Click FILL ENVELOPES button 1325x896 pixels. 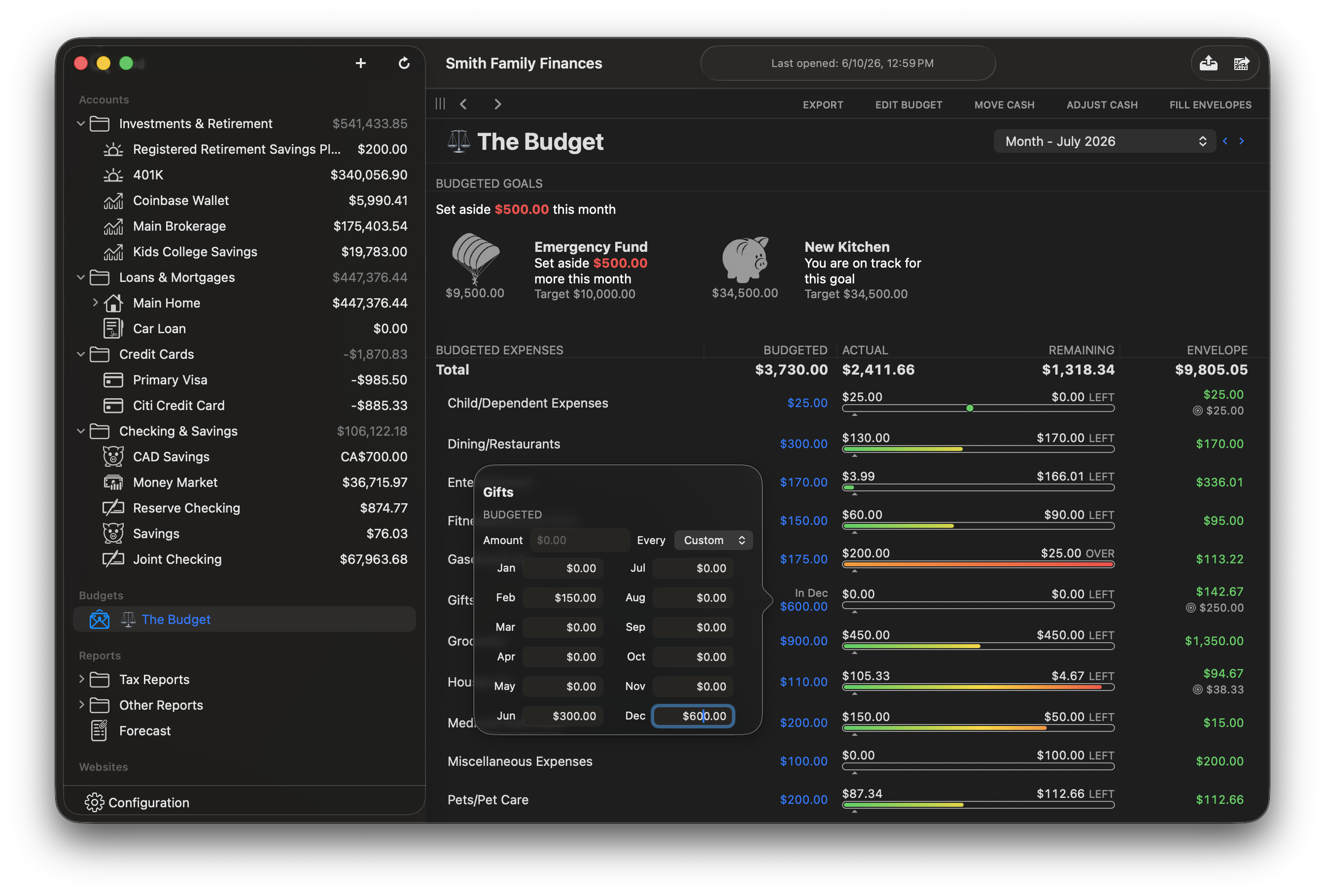1210,105
